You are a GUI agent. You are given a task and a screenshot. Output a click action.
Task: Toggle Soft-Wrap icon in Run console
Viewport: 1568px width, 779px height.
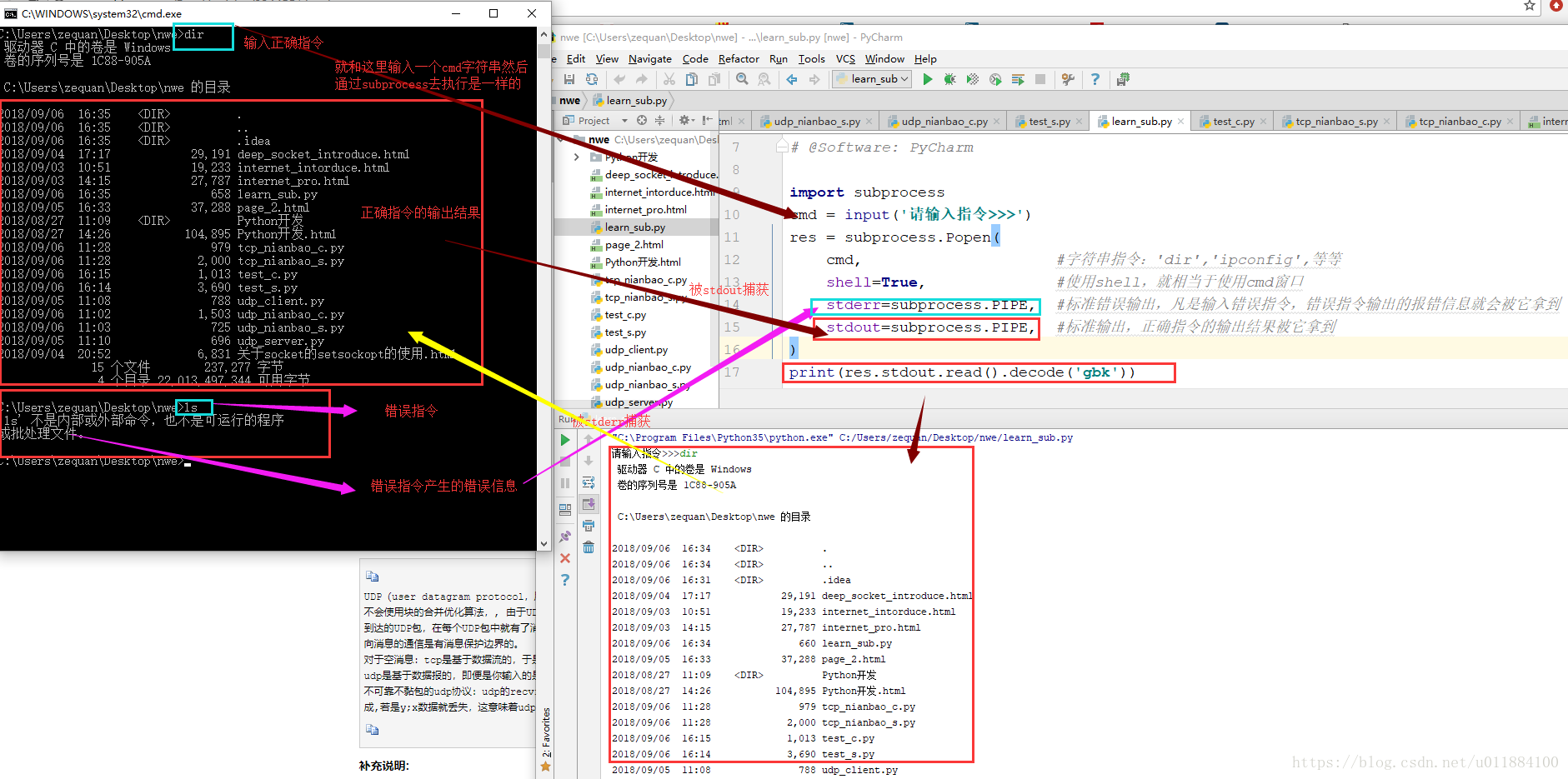(x=589, y=482)
